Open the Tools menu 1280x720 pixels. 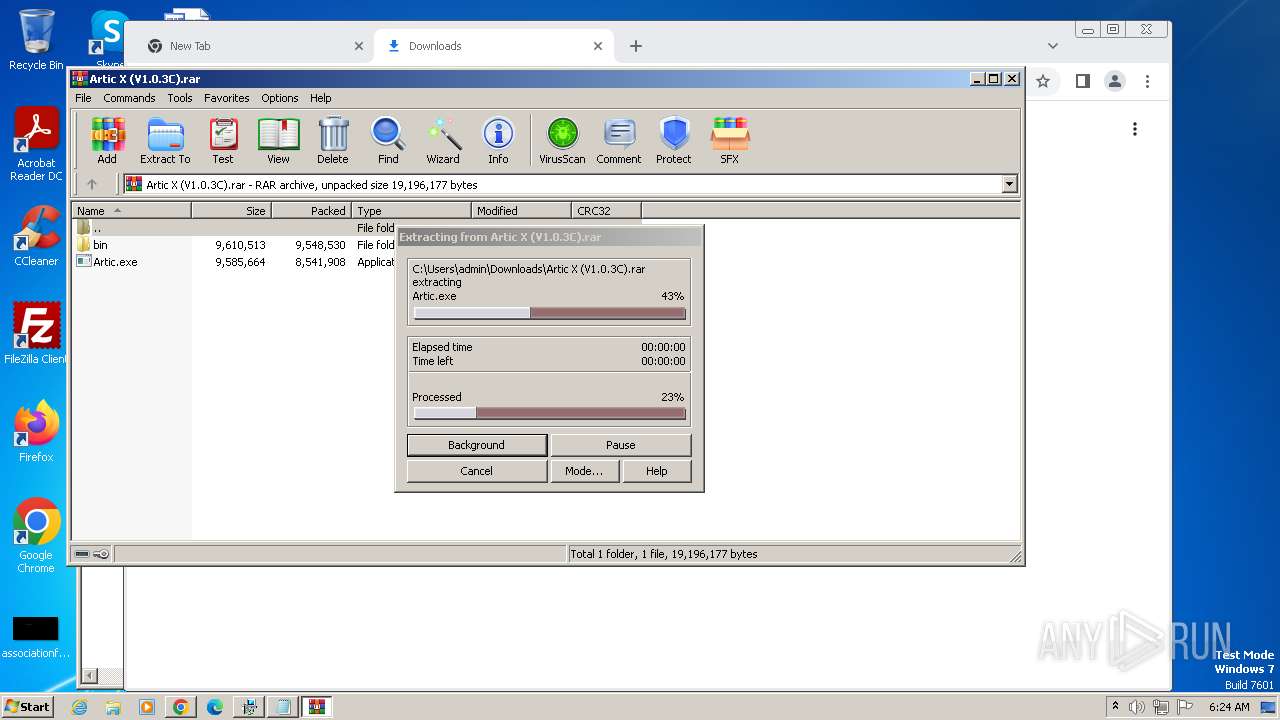pos(180,98)
